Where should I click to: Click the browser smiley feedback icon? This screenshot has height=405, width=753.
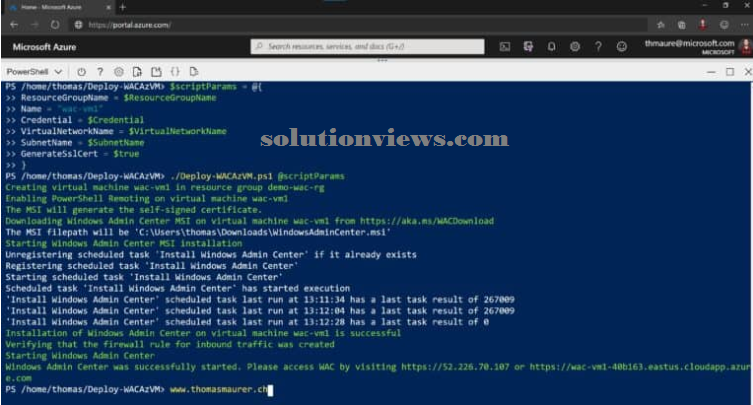pos(724,25)
